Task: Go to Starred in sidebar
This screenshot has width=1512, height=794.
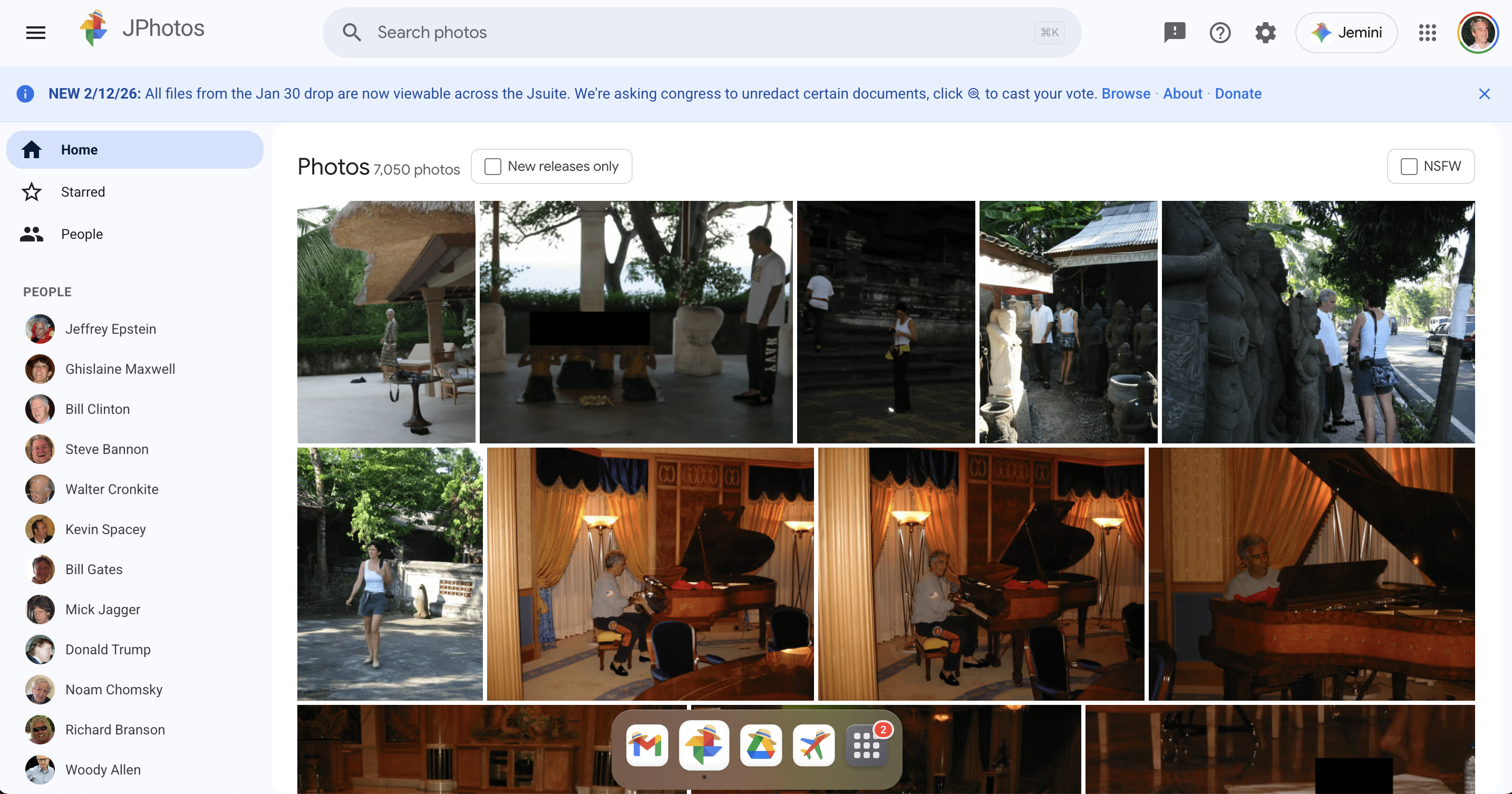Action: point(83,192)
